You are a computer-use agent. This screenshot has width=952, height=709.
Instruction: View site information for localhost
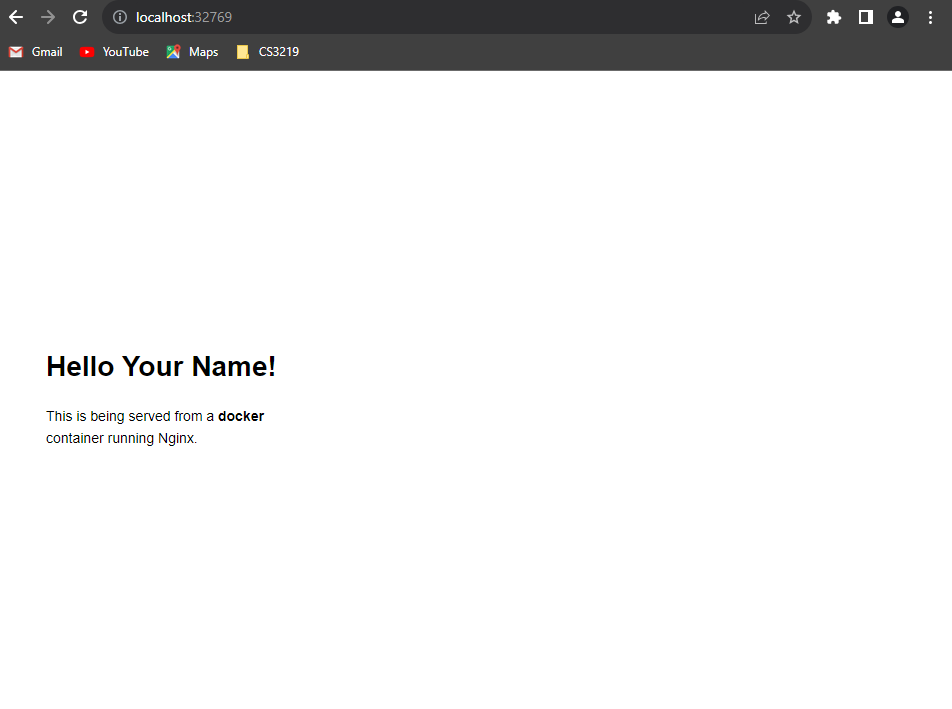pos(119,17)
